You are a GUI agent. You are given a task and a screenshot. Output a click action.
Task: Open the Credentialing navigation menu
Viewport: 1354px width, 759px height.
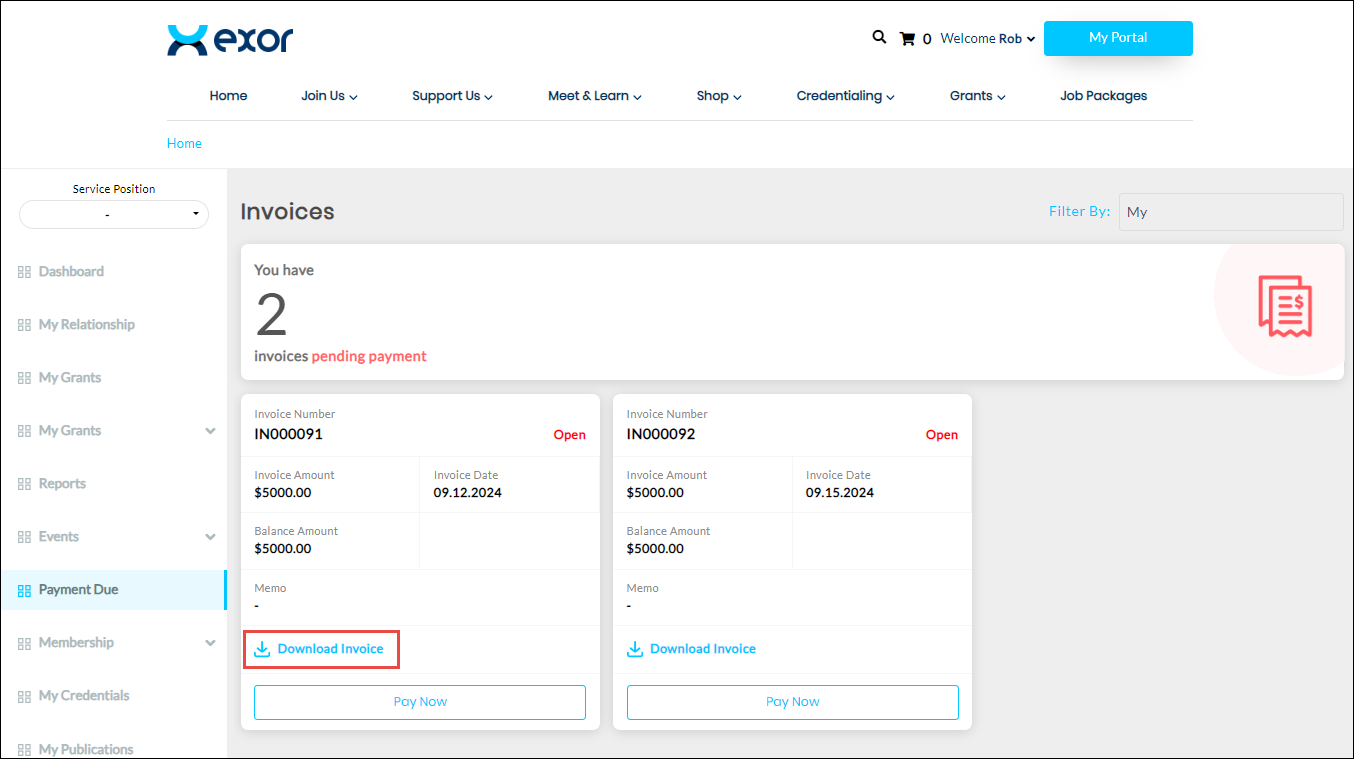coord(845,96)
